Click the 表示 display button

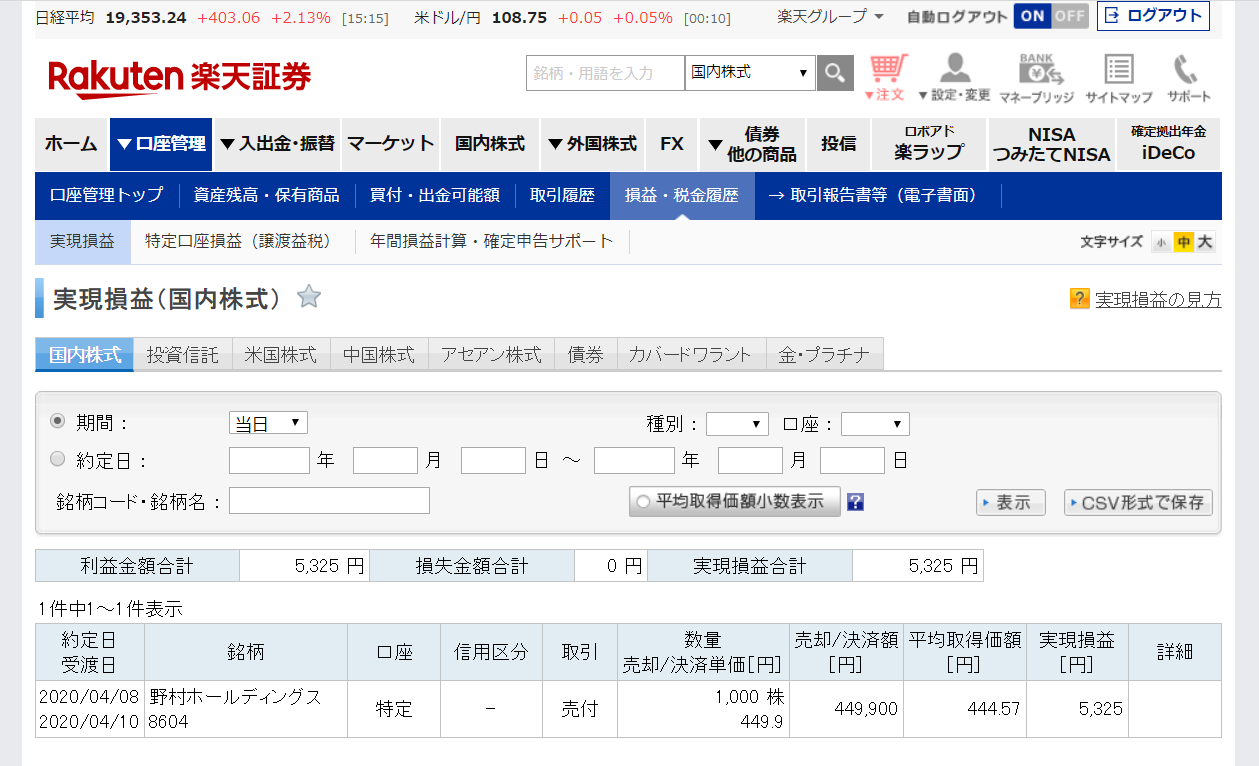coord(1010,502)
